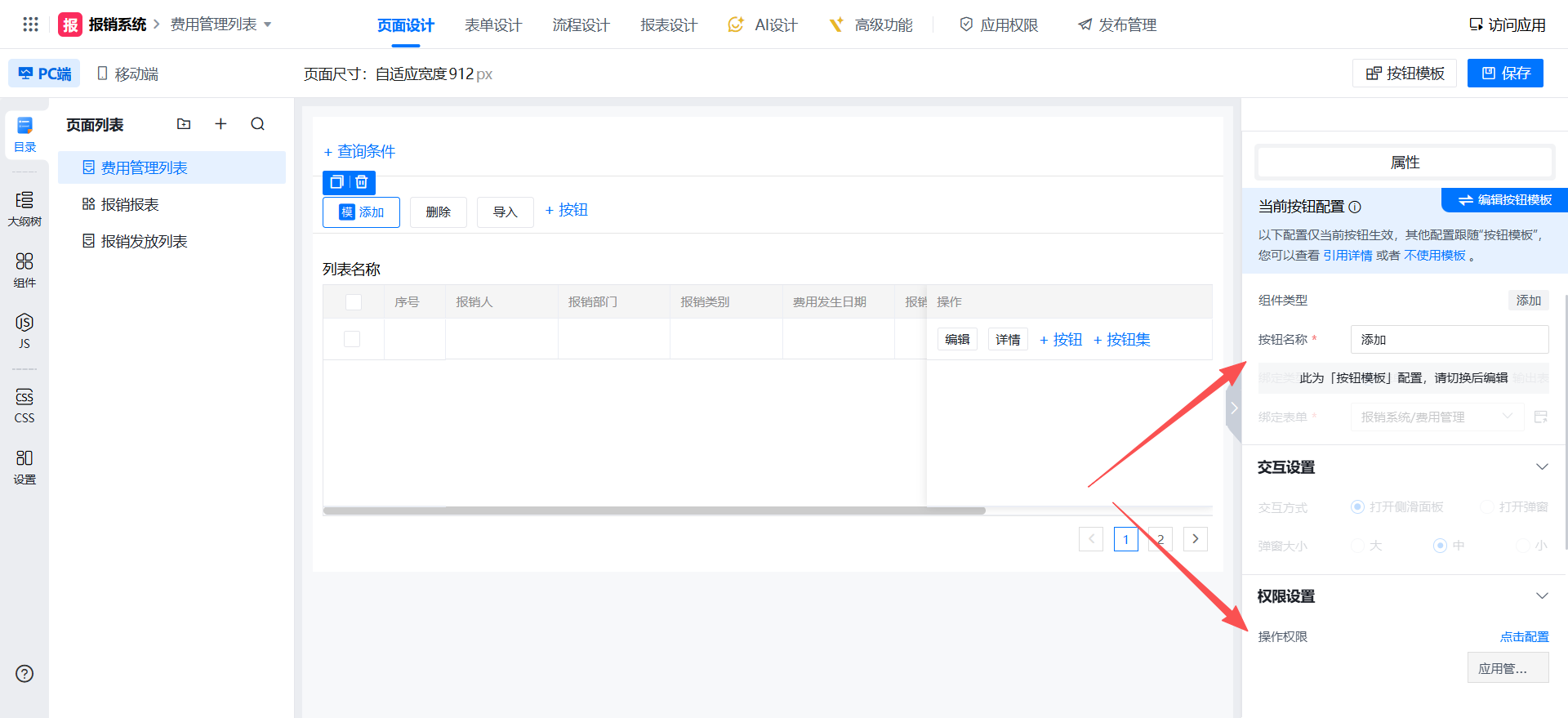Screen dimensions: 1568x718
Task: Open the app grid launcher icon
Action: [x=30, y=25]
